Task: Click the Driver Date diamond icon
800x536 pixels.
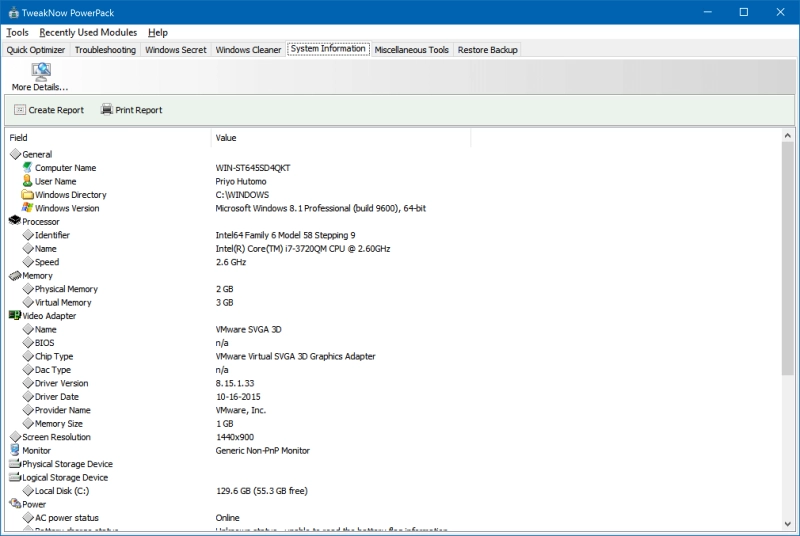Action: (28, 396)
